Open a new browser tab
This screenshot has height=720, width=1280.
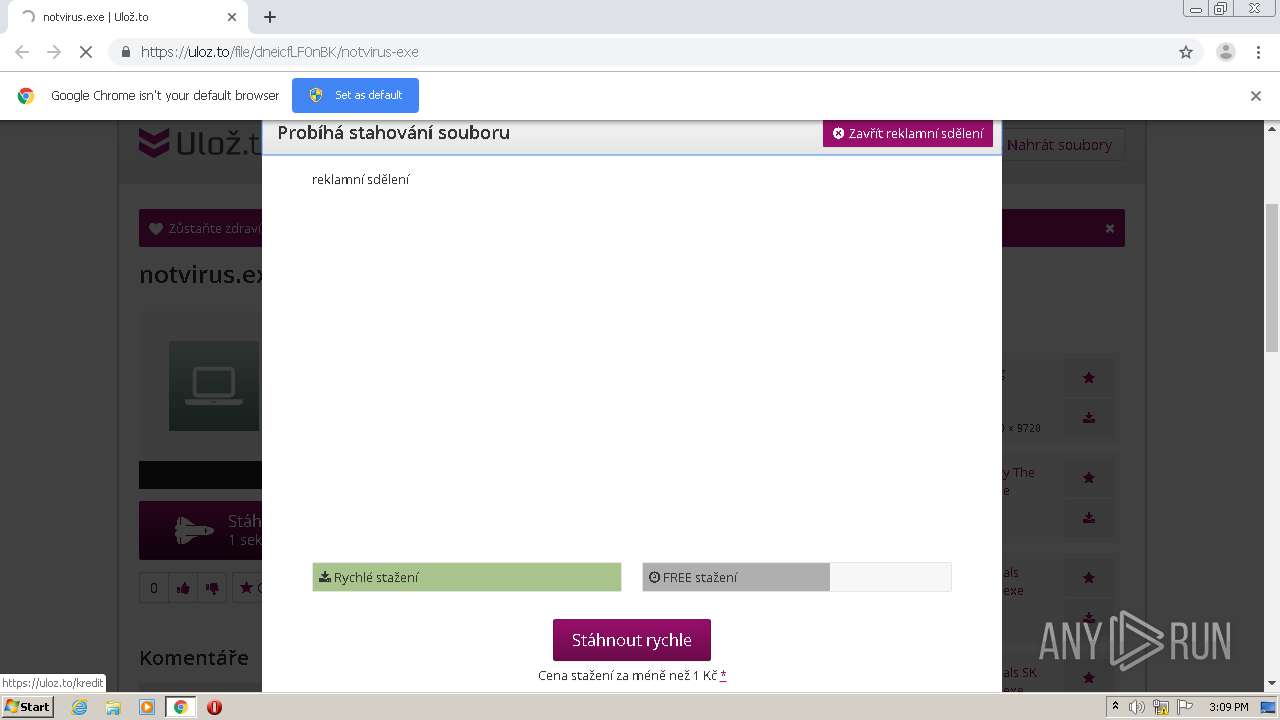pos(270,17)
